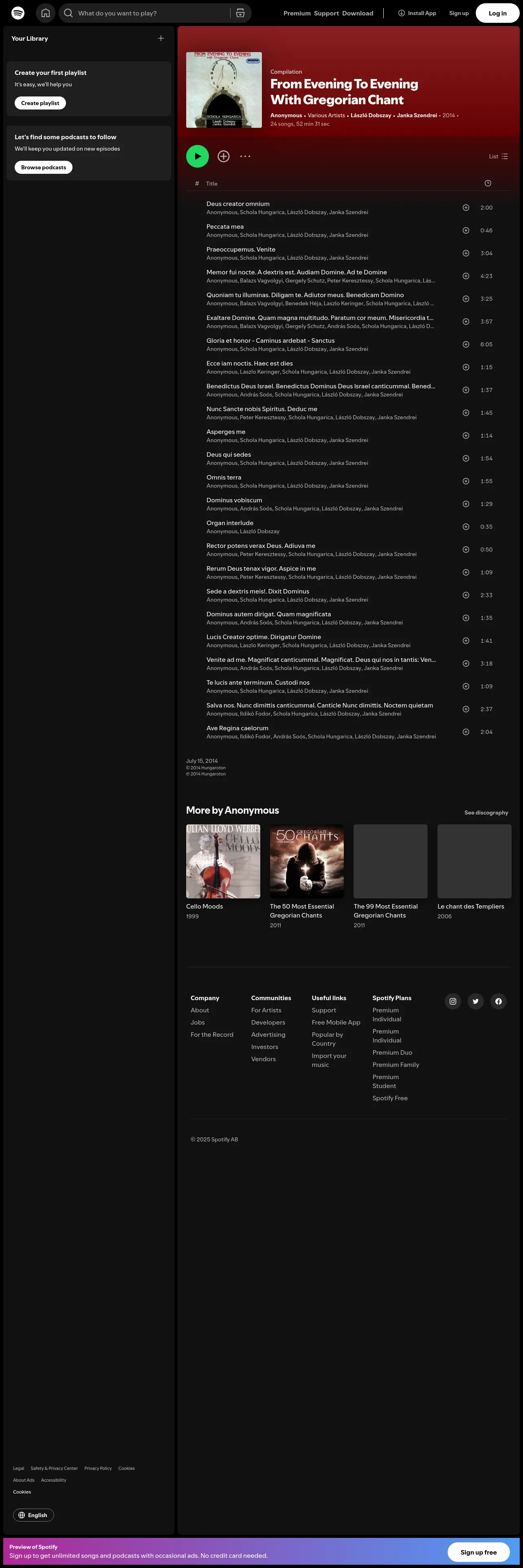Image resolution: width=523 pixels, height=1568 pixels.
Task: Add Asperges me to Liked Songs
Action: point(466,436)
